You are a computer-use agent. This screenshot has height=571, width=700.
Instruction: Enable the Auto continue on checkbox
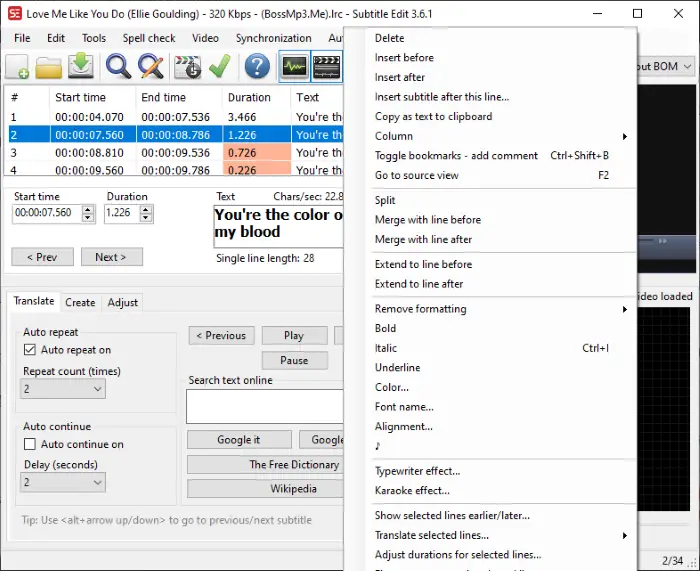[x=30, y=444]
